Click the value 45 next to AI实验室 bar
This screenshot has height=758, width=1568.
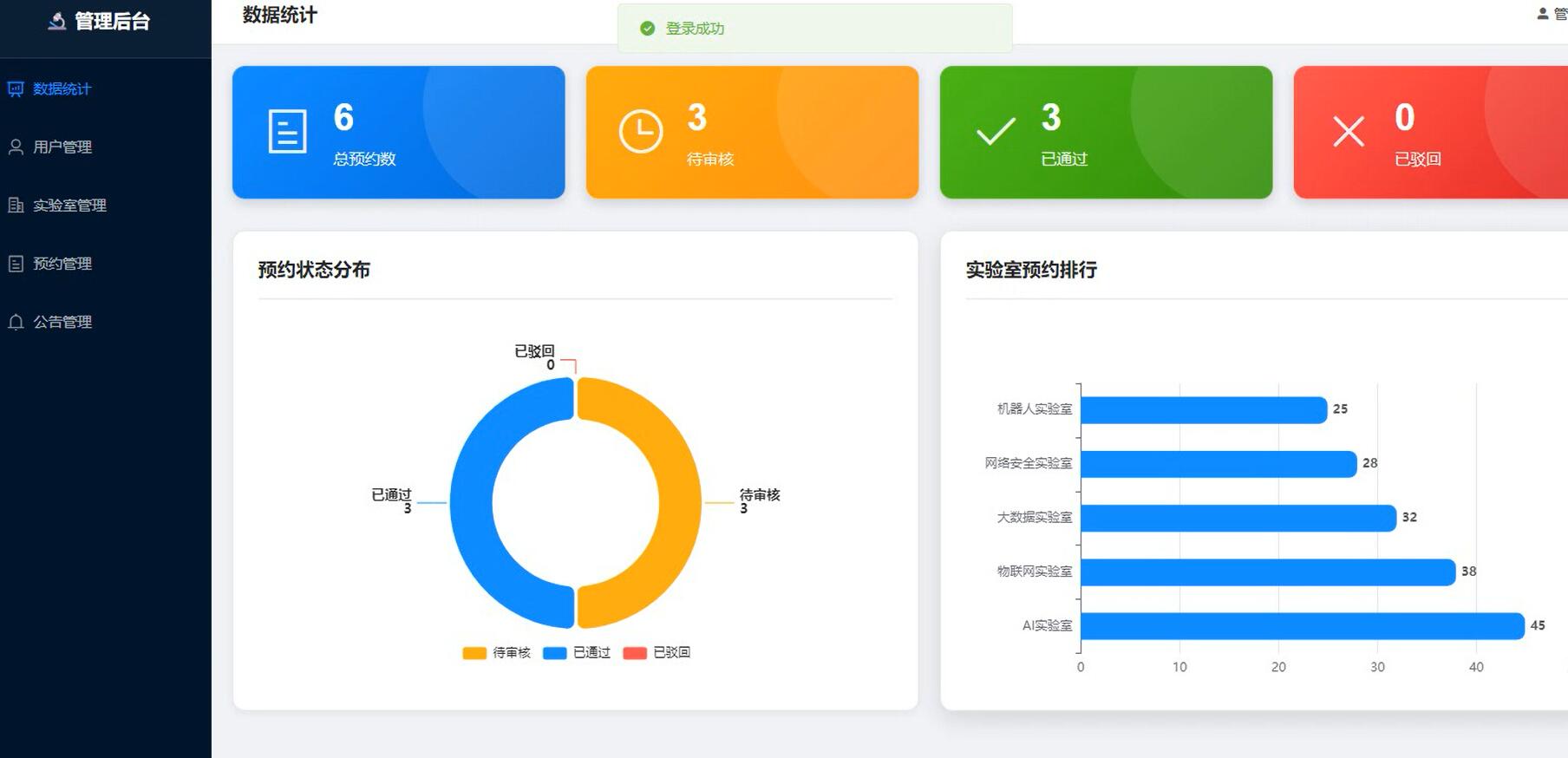[x=1538, y=625]
